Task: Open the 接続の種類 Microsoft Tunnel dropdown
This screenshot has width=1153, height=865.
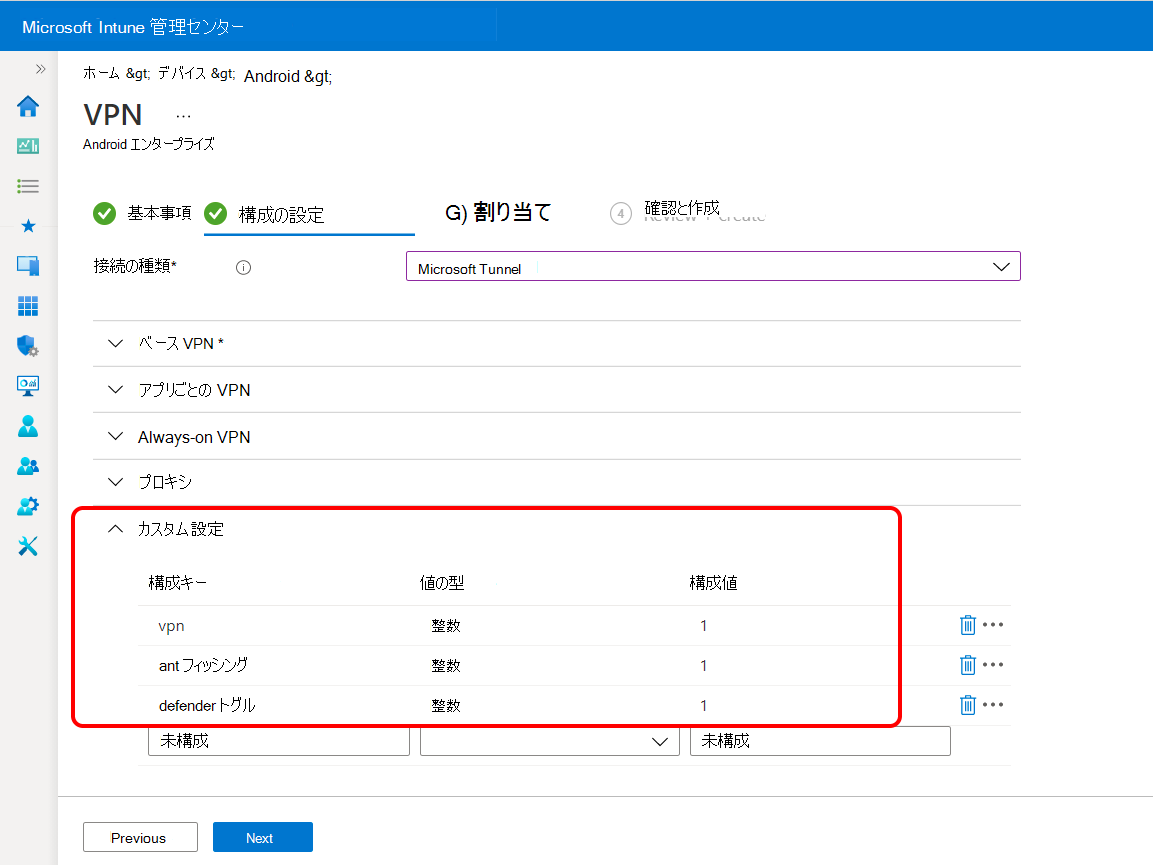Action: tap(713, 266)
